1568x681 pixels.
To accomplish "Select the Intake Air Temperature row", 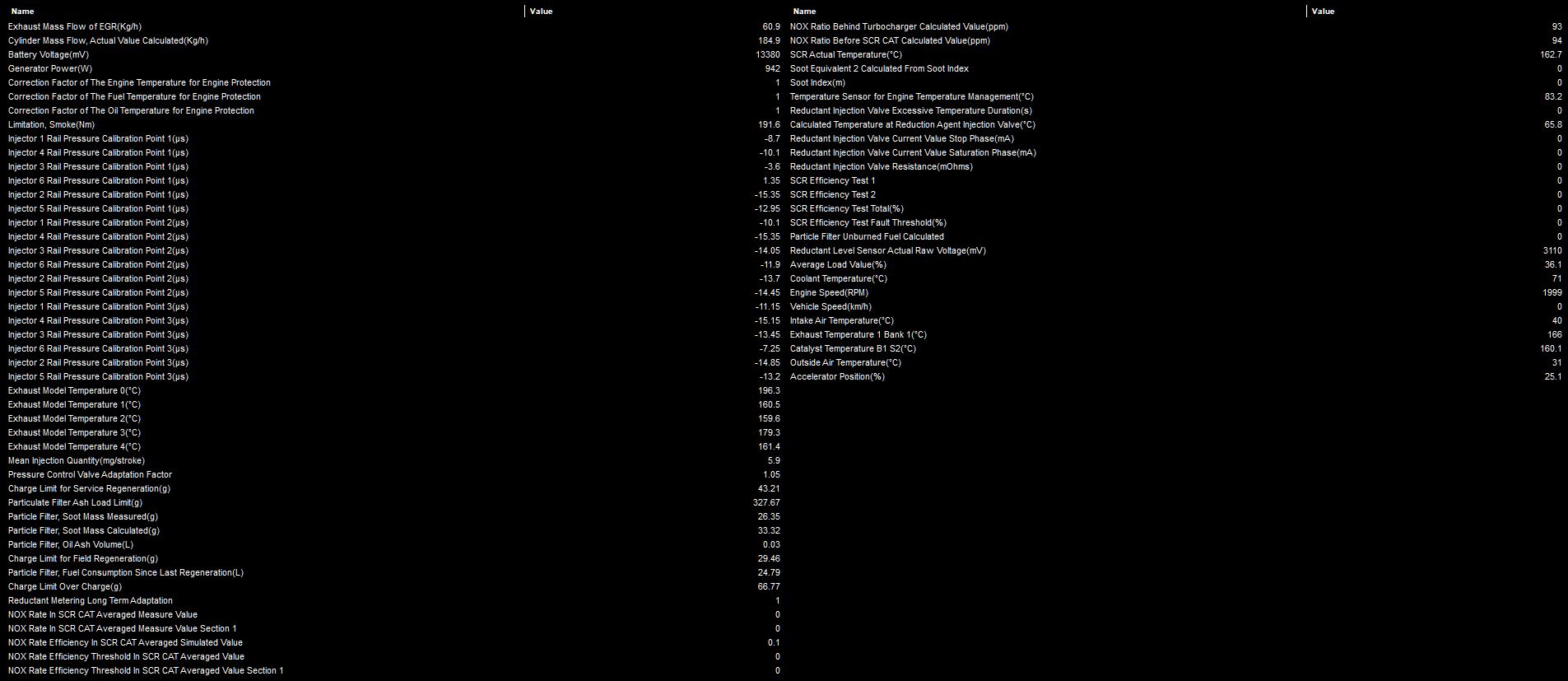I will click(1175, 320).
